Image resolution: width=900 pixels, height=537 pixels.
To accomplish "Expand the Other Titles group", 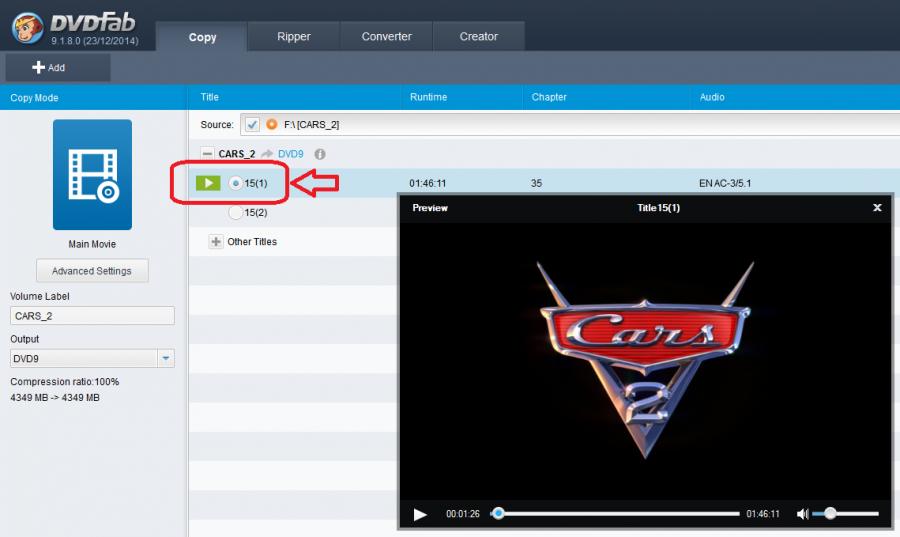I will point(216,242).
